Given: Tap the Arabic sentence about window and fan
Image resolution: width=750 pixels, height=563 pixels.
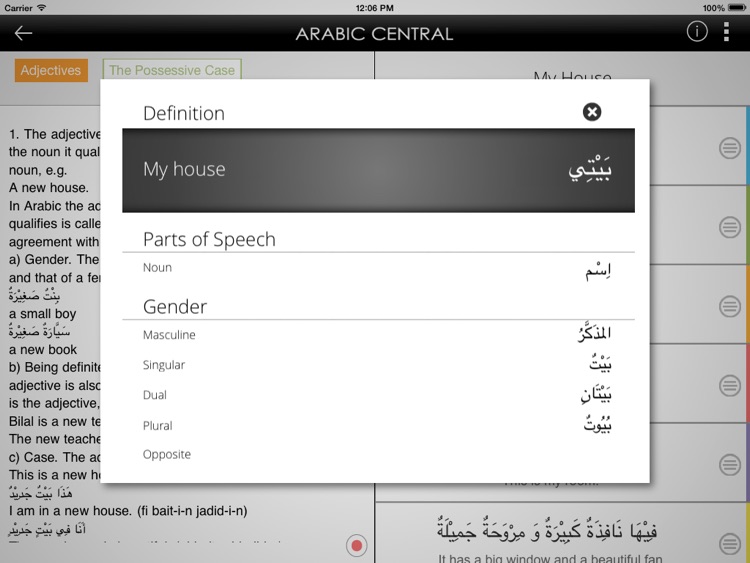Looking at the screenshot, I should [547, 530].
